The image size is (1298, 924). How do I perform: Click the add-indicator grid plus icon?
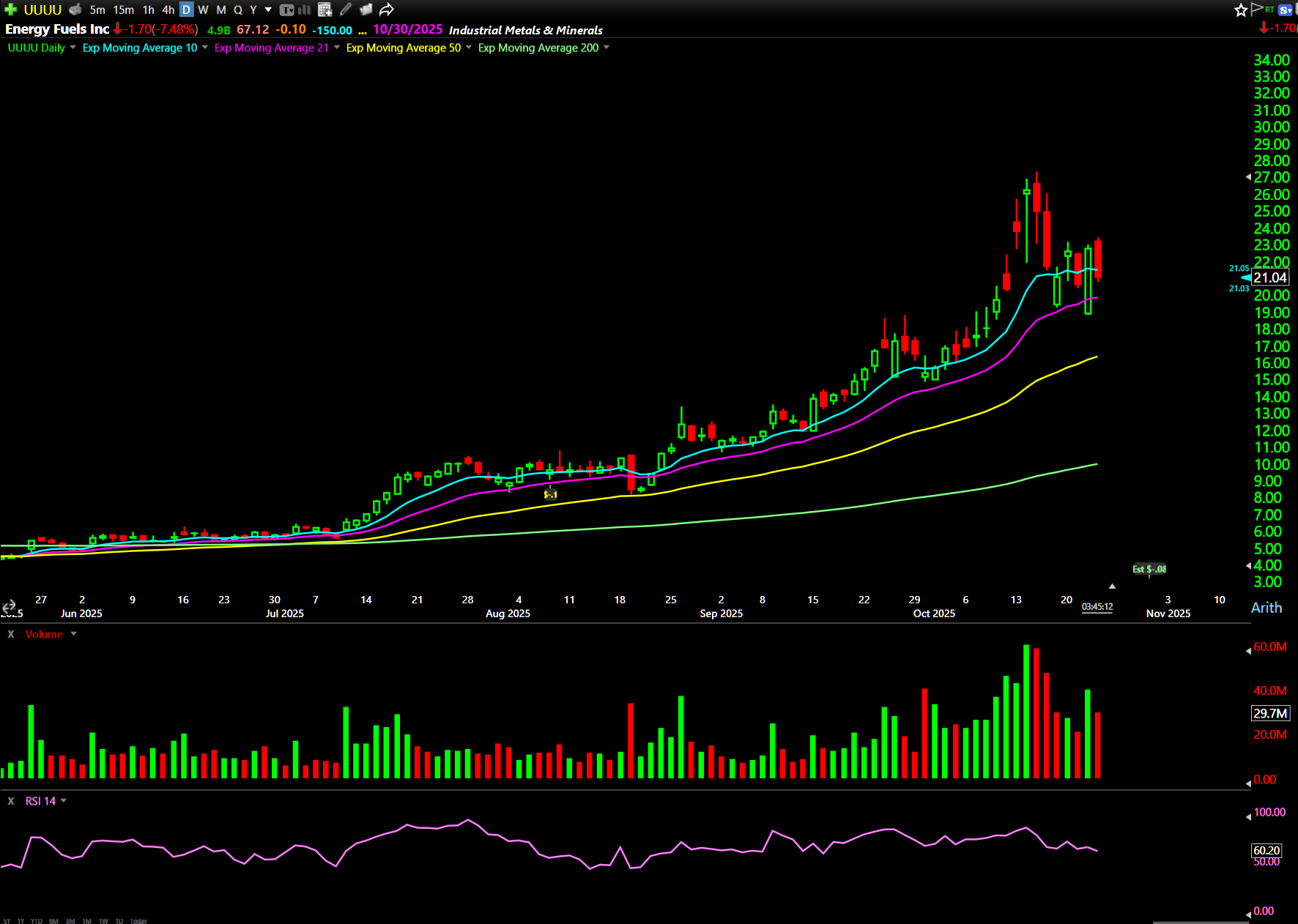tap(325, 10)
